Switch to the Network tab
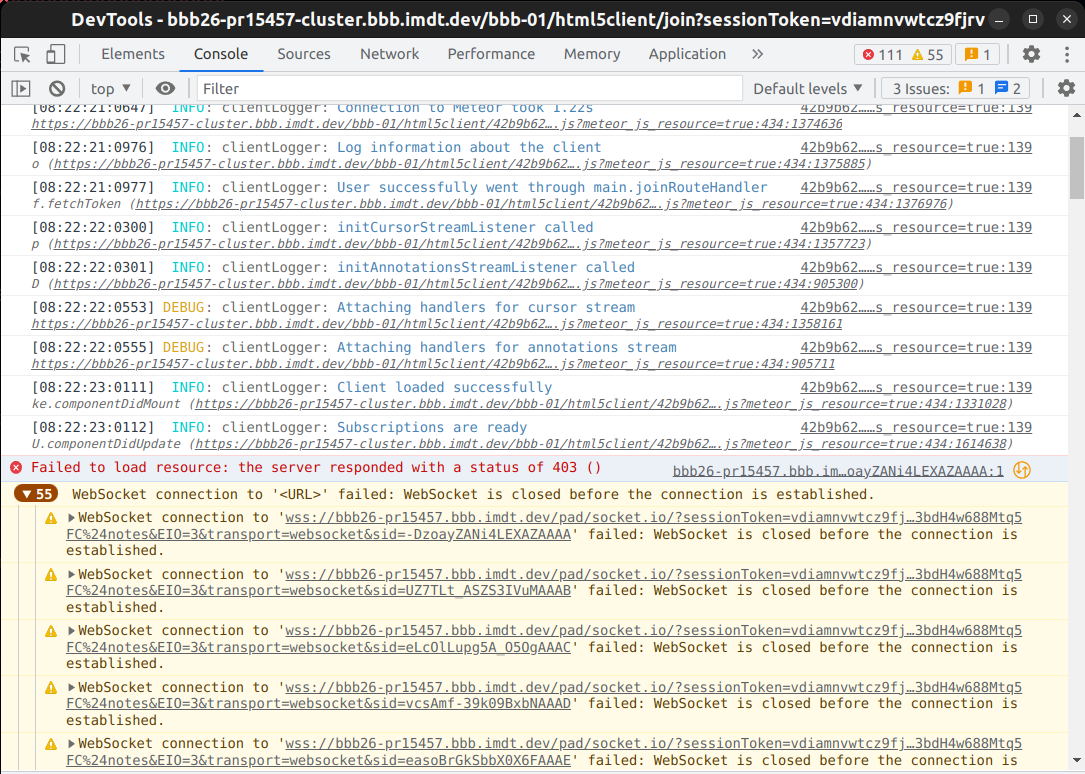Screen dimensions: 1085x774 point(389,53)
